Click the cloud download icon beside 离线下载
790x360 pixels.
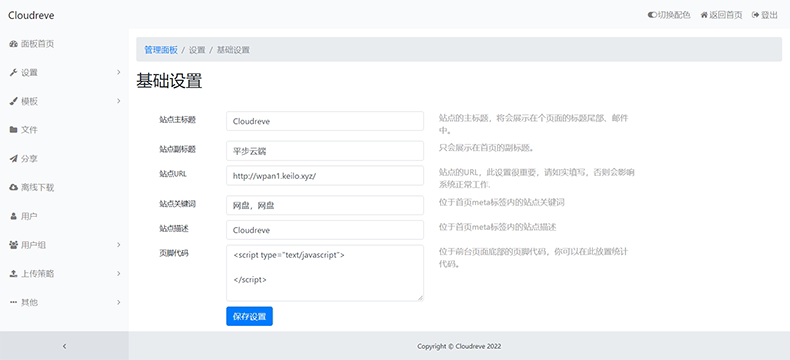click(x=14, y=187)
